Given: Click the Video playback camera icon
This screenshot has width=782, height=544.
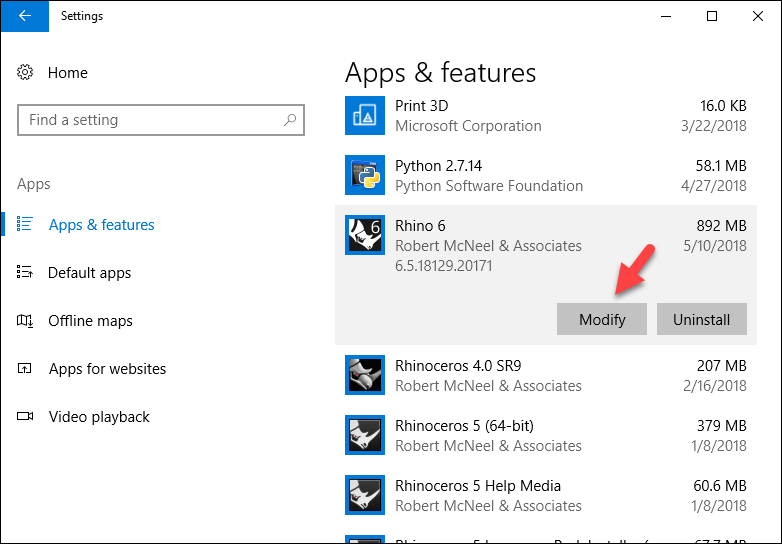Looking at the screenshot, I should (25, 416).
